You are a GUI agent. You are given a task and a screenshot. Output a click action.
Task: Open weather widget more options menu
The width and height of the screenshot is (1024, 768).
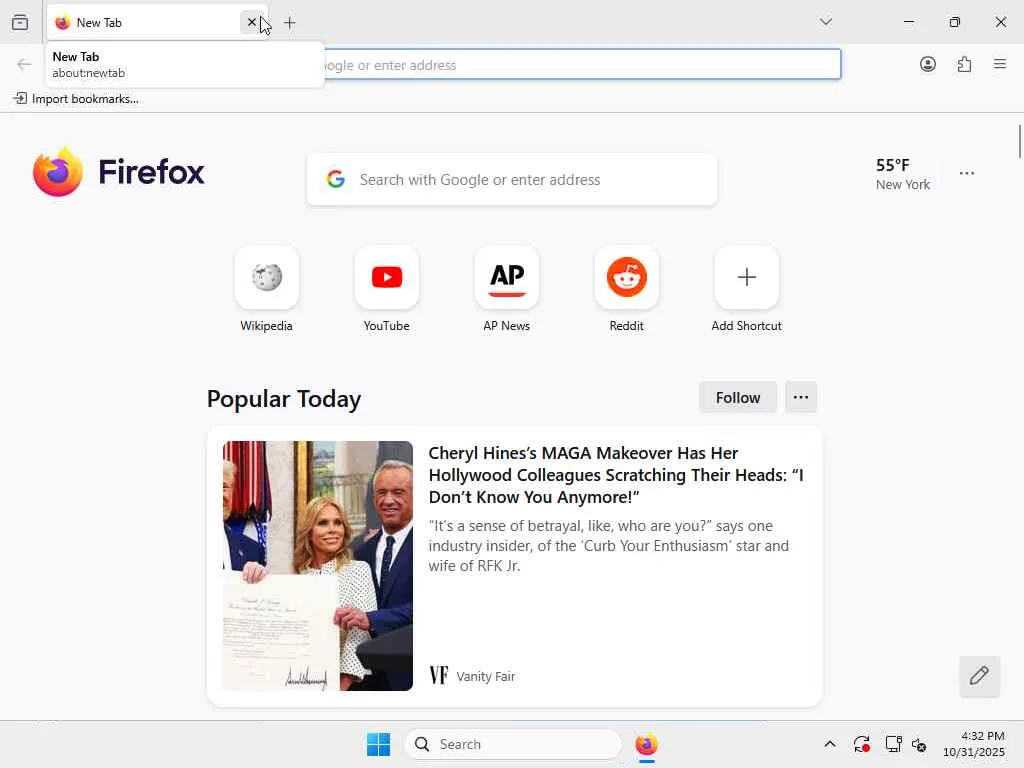coord(967,173)
